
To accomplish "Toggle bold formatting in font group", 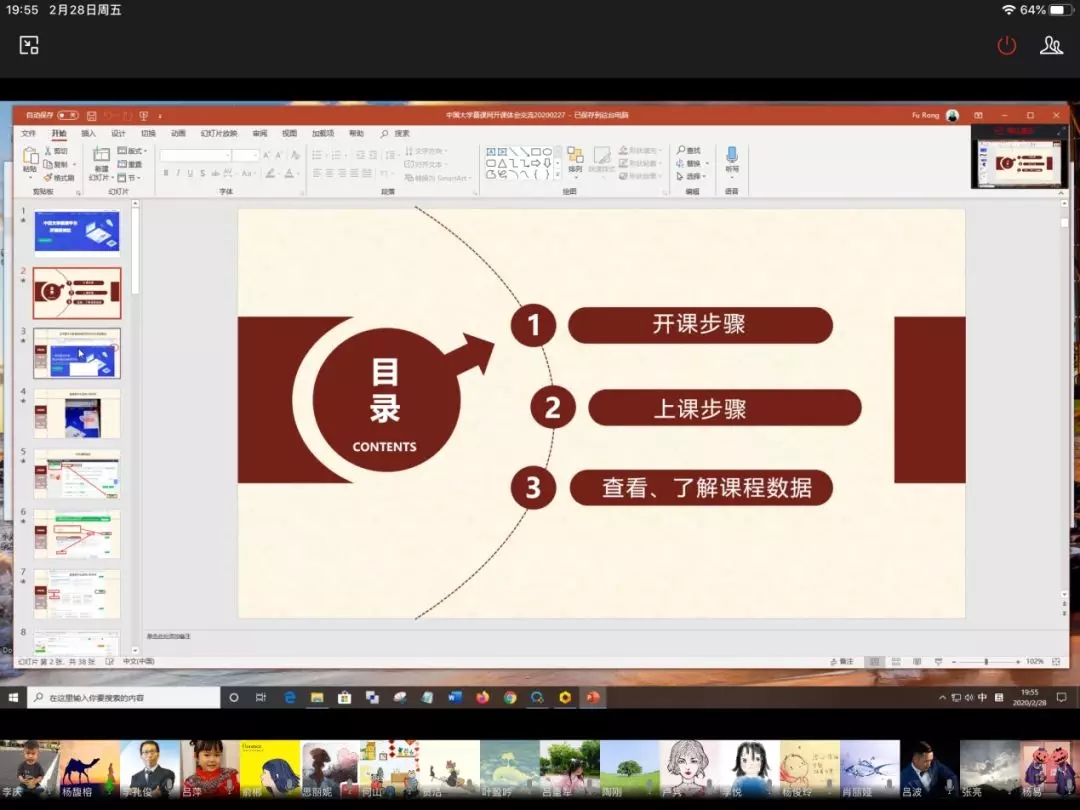I will 166,173.
